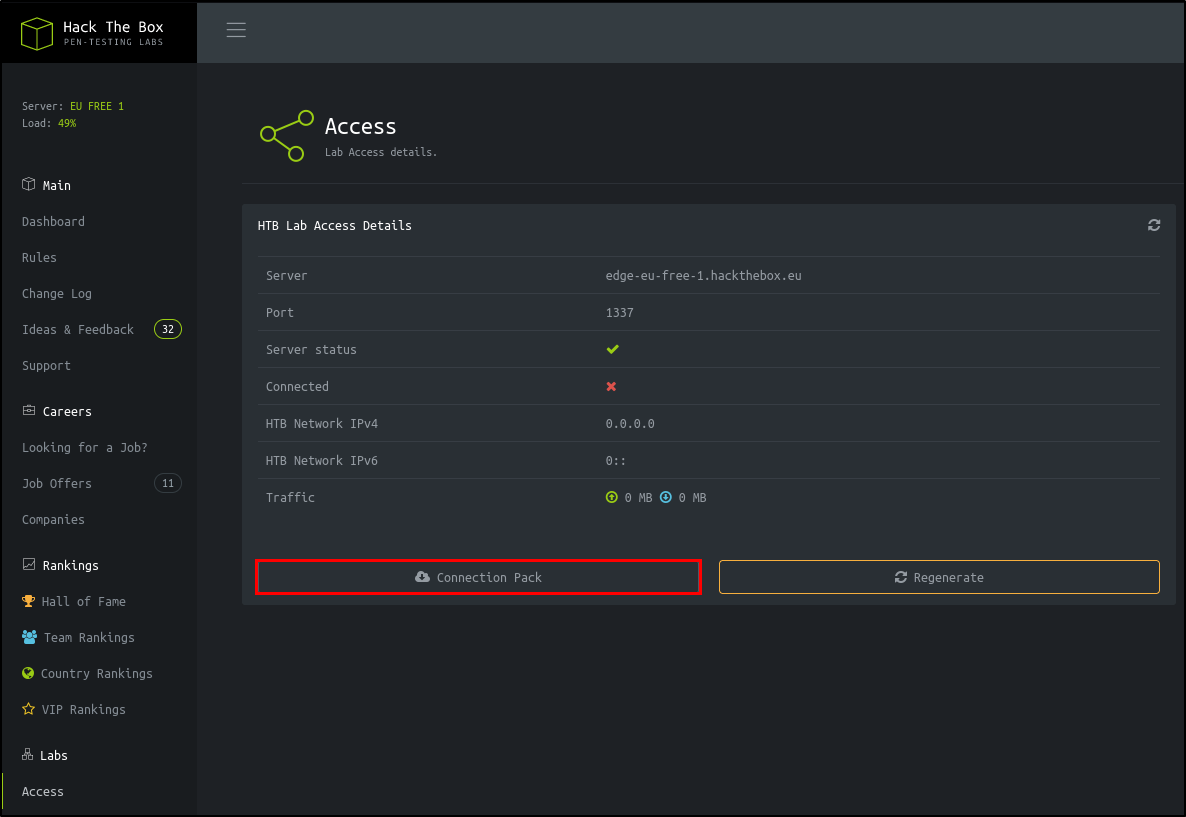1186x817 pixels.
Task: Click the Careers section heading
Action: pyautogui.click(x=67, y=412)
